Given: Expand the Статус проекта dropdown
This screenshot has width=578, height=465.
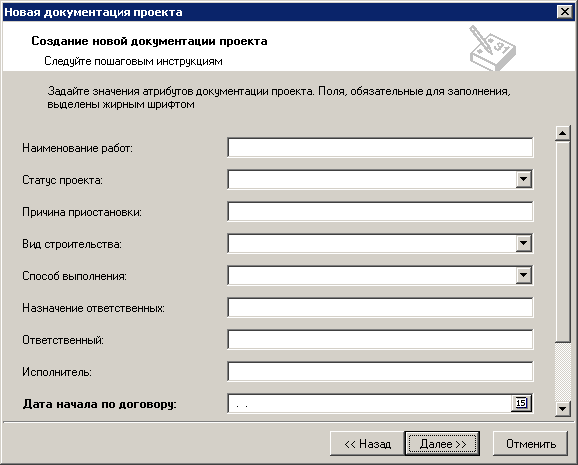Looking at the screenshot, I should click(x=523, y=180).
